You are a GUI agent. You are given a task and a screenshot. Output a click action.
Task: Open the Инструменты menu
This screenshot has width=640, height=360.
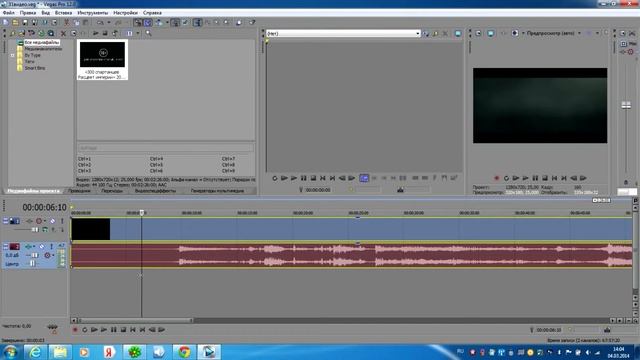coord(93,13)
